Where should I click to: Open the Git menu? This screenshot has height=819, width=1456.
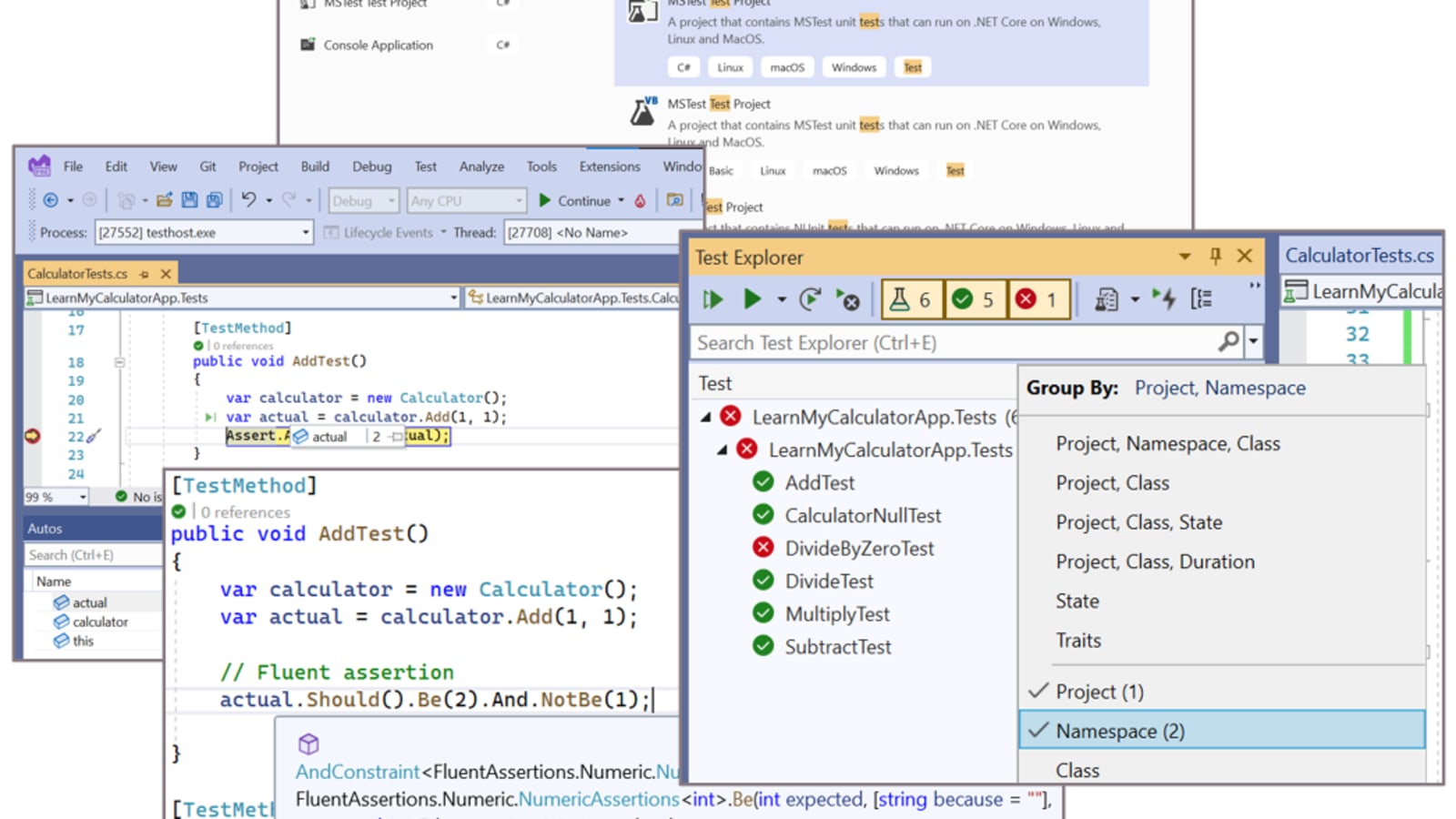click(207, 167)
